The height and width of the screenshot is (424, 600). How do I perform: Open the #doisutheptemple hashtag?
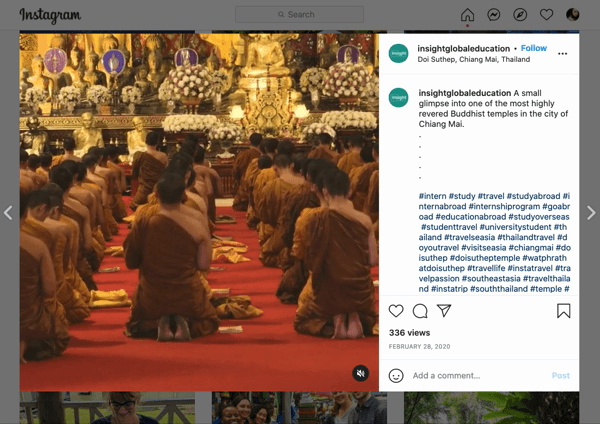point(485,258)
